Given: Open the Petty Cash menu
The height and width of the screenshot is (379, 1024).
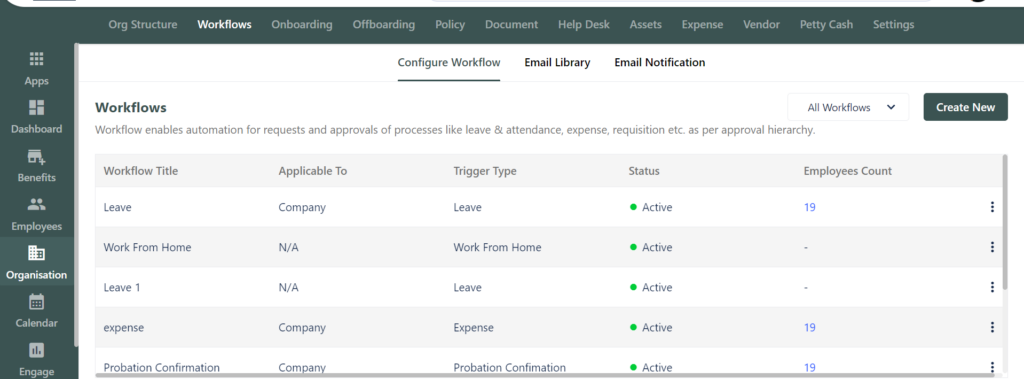Looking at the screenshot, I should tap(826, 25).
